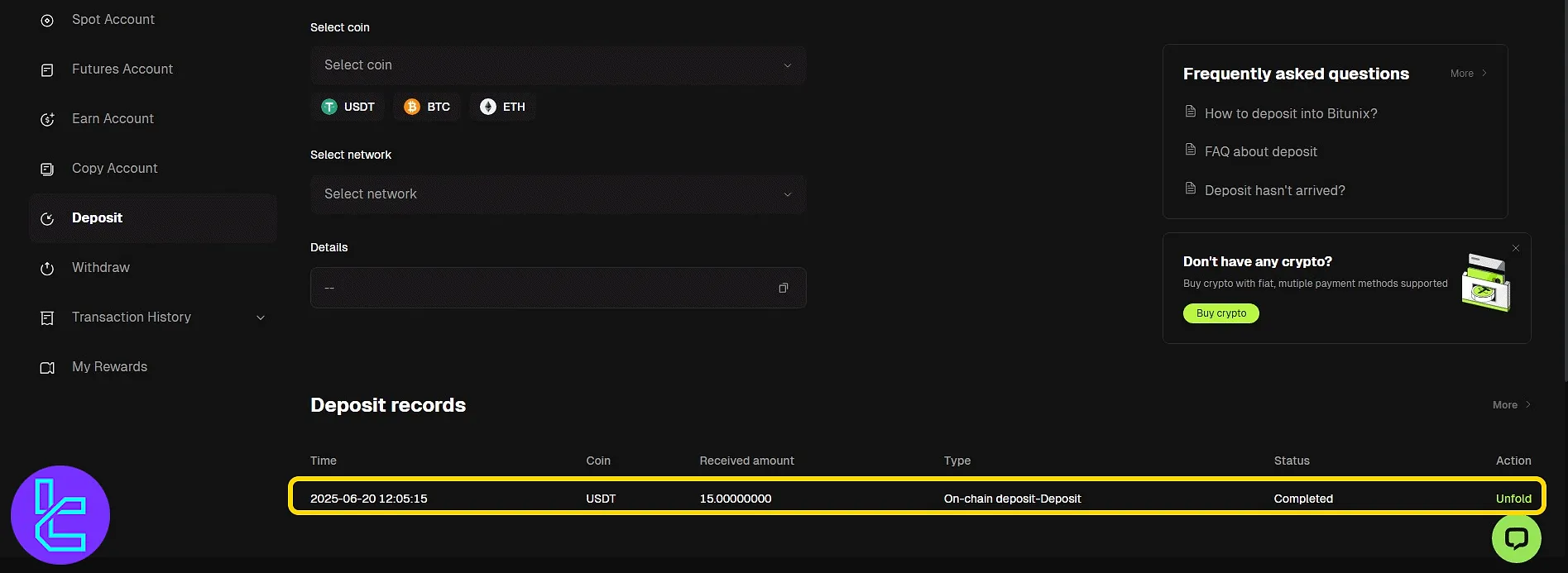The height and width of the screenshot is (573, 1568).
Task: Open How to deposit into Bitunix link
Action: tap(1291, 114)
